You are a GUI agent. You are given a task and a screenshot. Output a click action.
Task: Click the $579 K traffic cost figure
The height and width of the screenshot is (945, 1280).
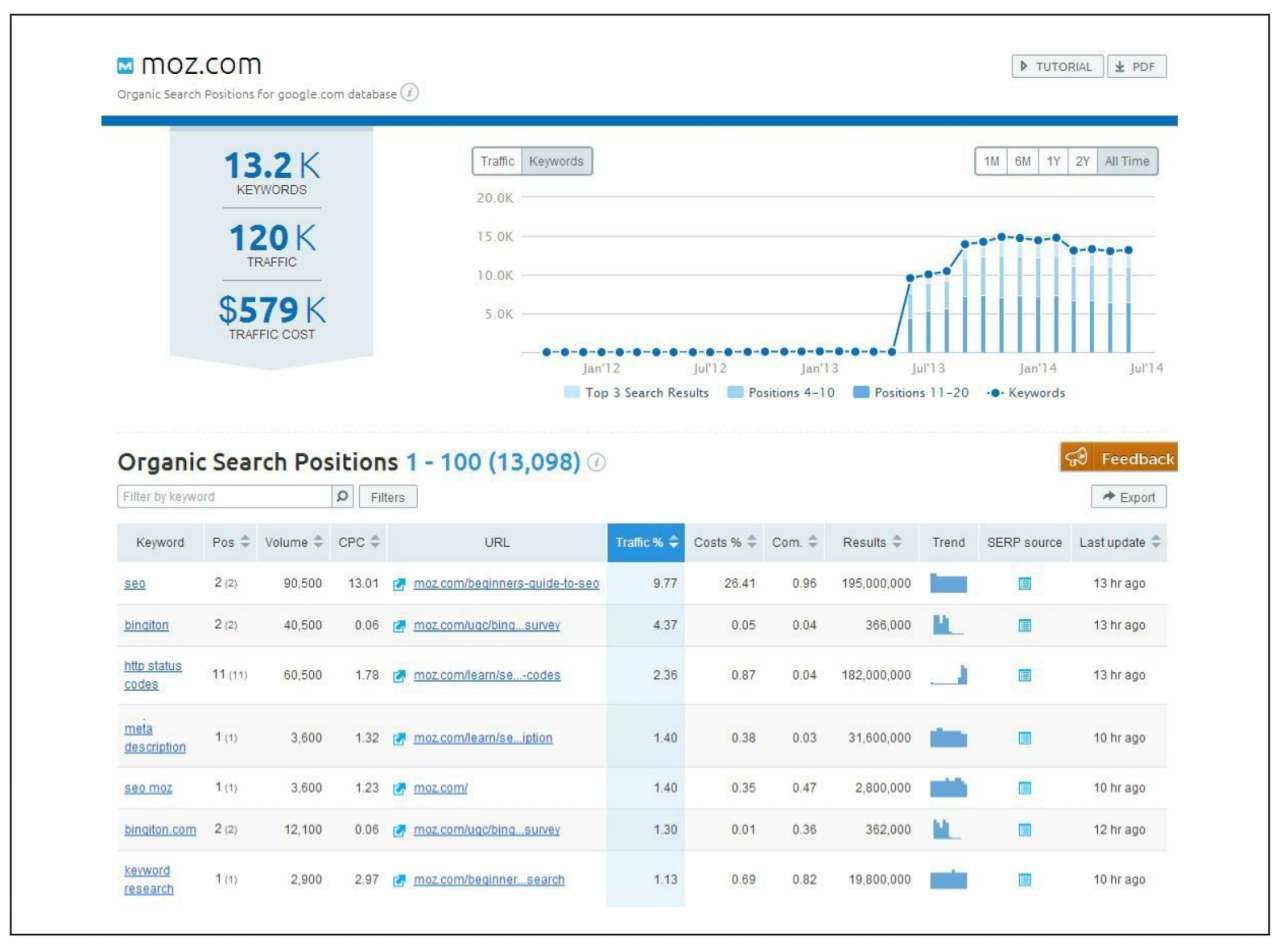(x=271, y=309)
